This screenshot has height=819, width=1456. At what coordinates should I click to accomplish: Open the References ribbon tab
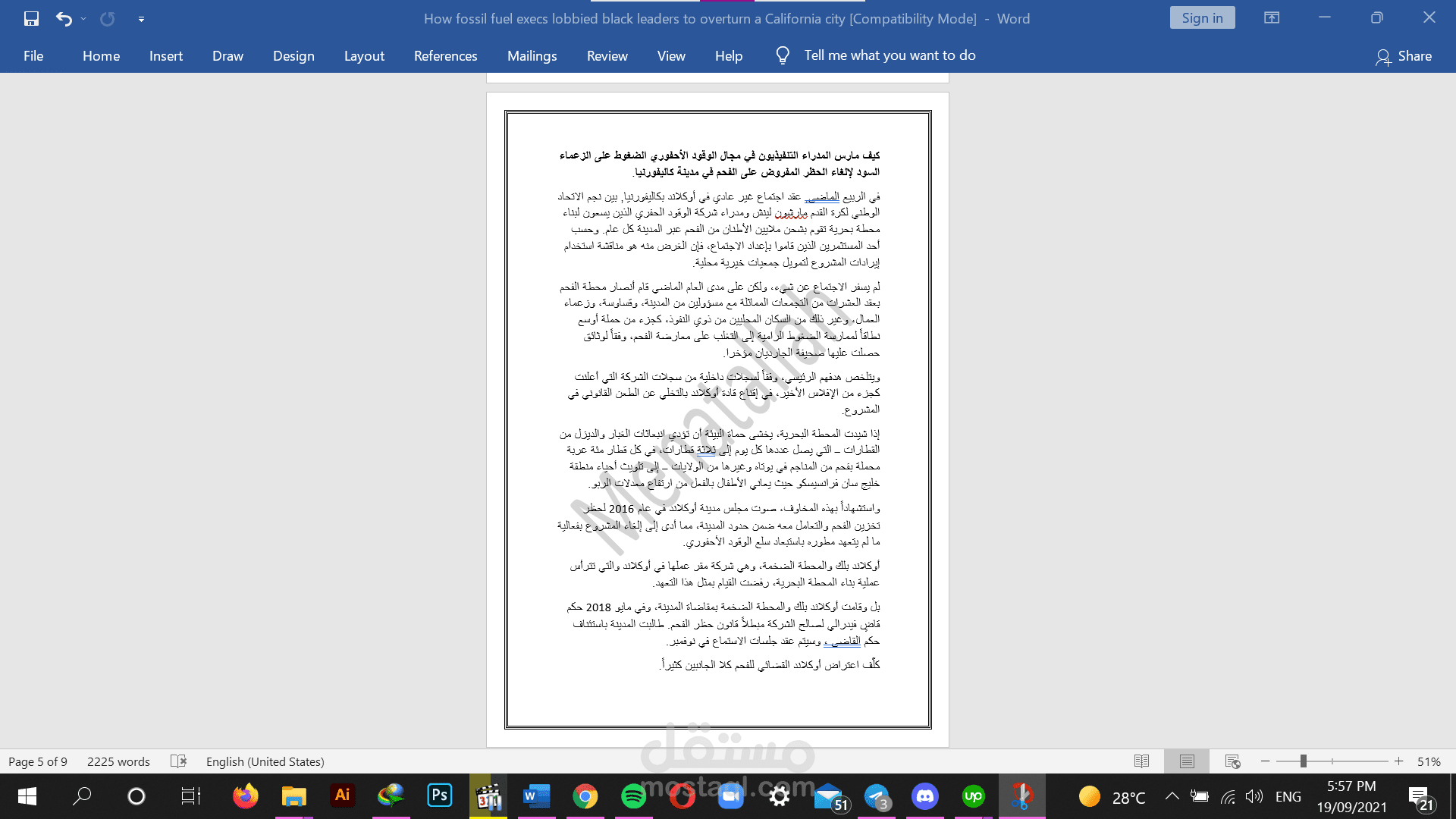pyautogui.click(x=445, y=56)
